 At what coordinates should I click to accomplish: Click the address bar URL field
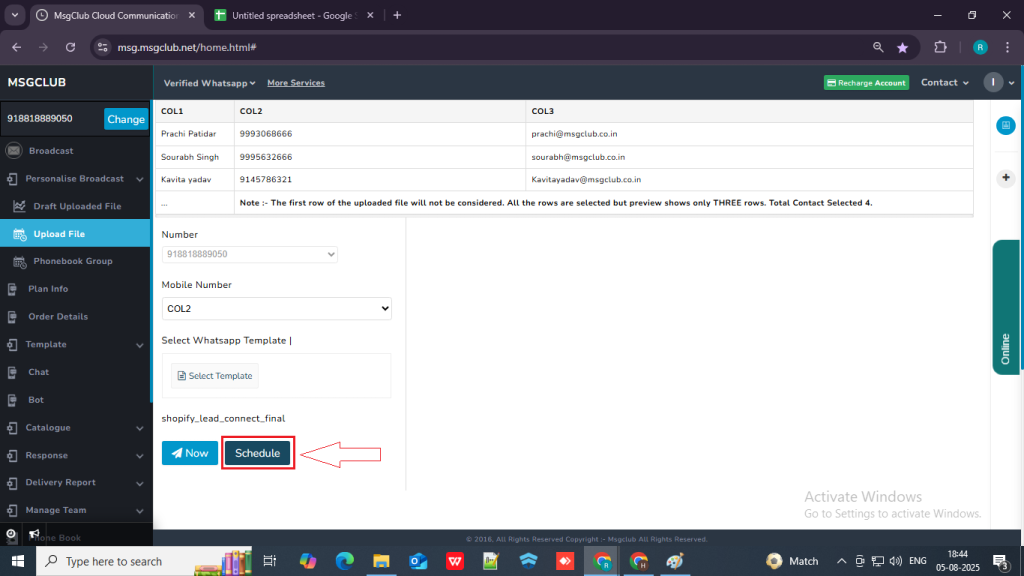click(483, 47)
